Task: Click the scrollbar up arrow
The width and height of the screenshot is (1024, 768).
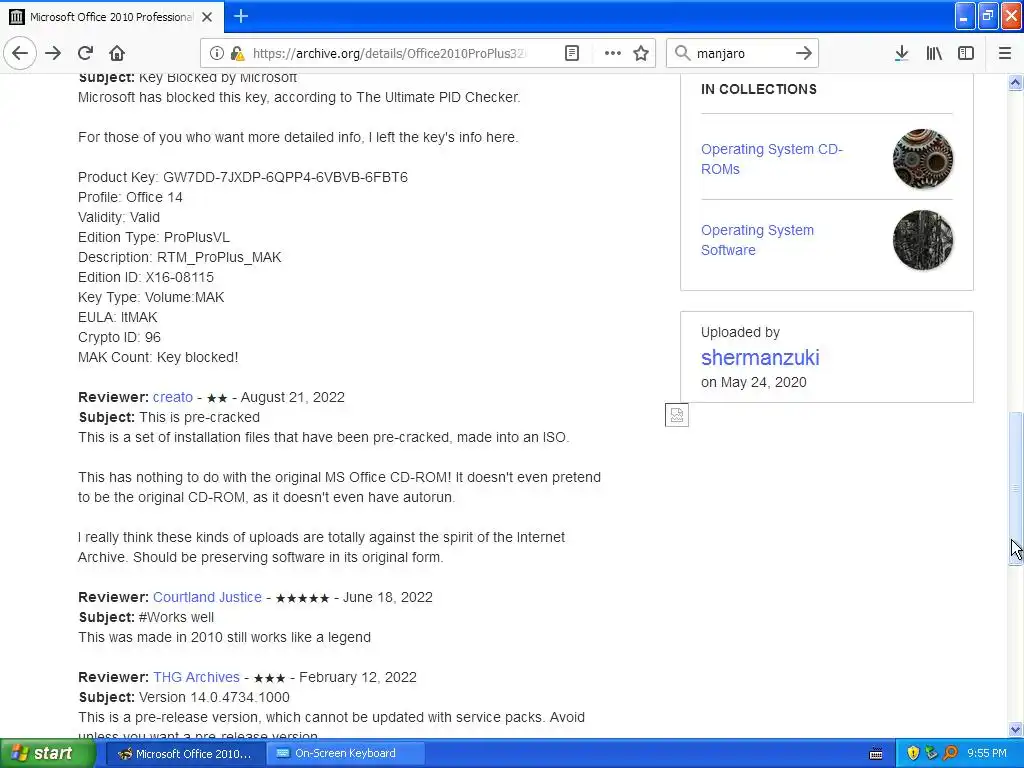Action: (1015, 82)
